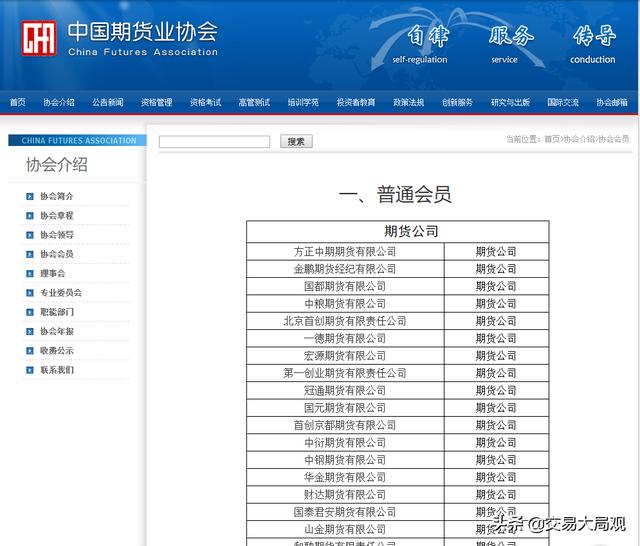Select table cell 金鹏期货经纪有限公司
Image resolution: width=640 pixels, height=546 pixels.
tap(345, 269)
